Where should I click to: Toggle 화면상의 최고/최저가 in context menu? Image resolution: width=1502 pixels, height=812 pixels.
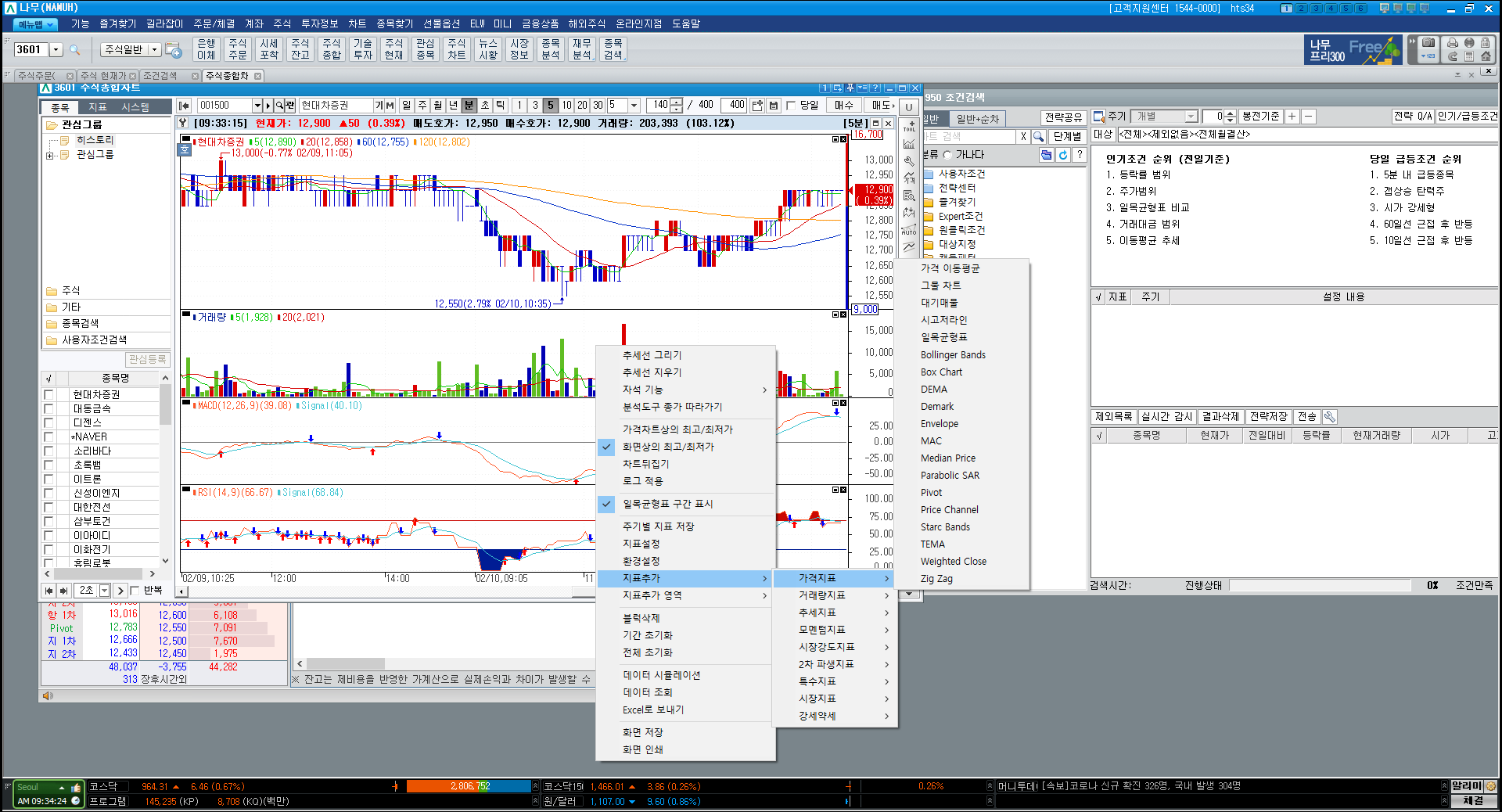(686, 447)
